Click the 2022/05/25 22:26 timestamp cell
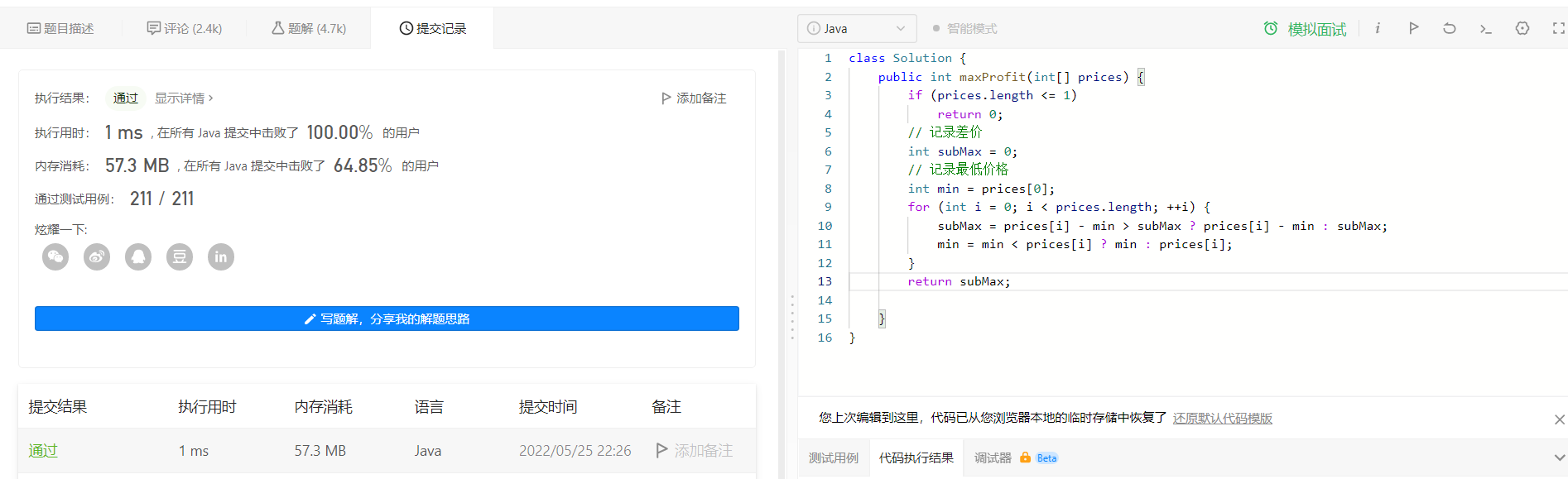 (575, 451)
